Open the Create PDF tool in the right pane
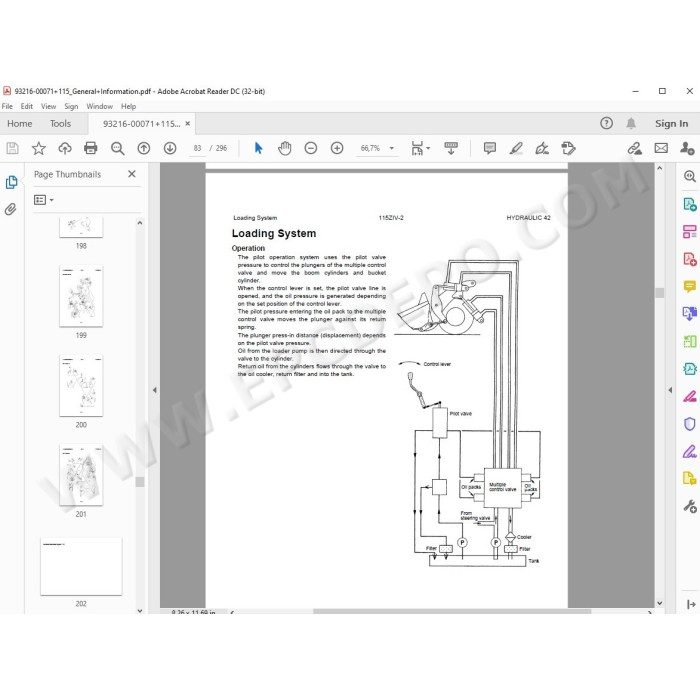Viewport: 700px width, 700px height. click(x=690, y=259)
